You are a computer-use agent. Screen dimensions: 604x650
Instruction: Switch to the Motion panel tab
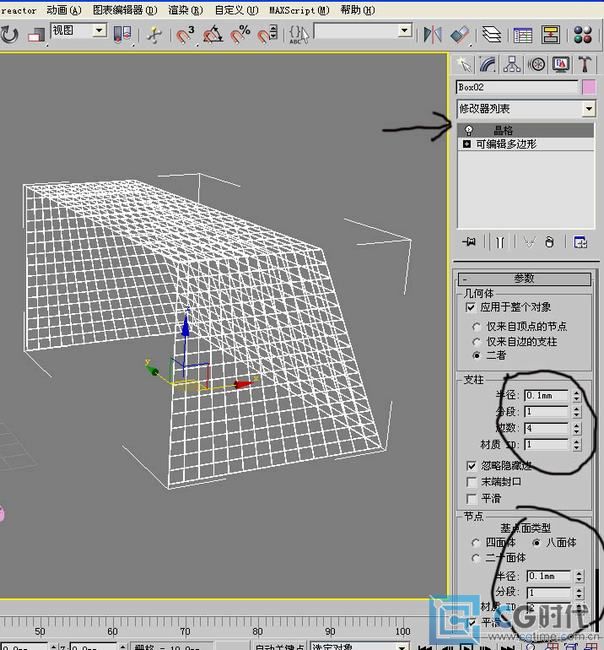[536, 64]
